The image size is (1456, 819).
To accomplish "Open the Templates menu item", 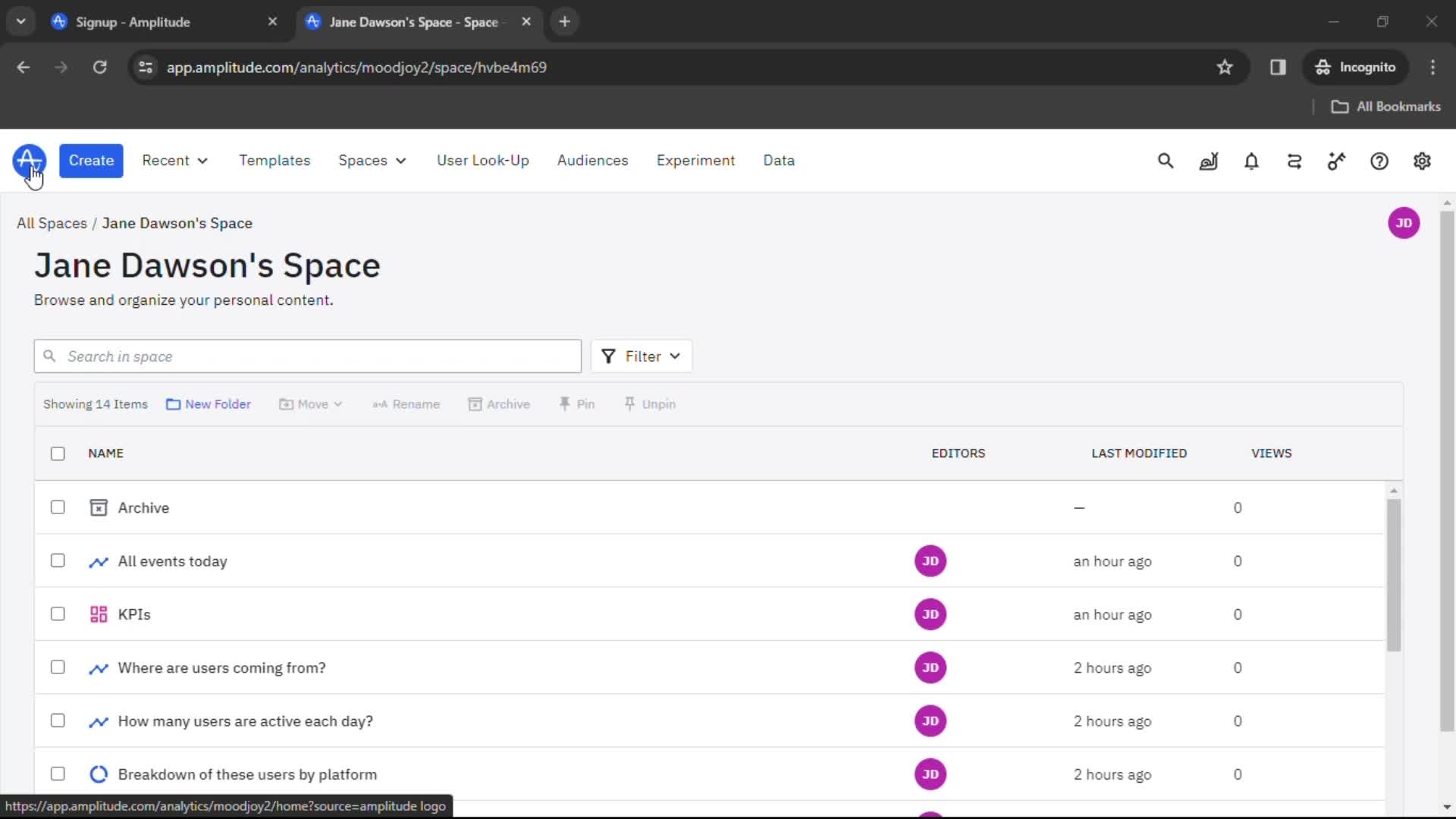I will (x=275, y=161).
